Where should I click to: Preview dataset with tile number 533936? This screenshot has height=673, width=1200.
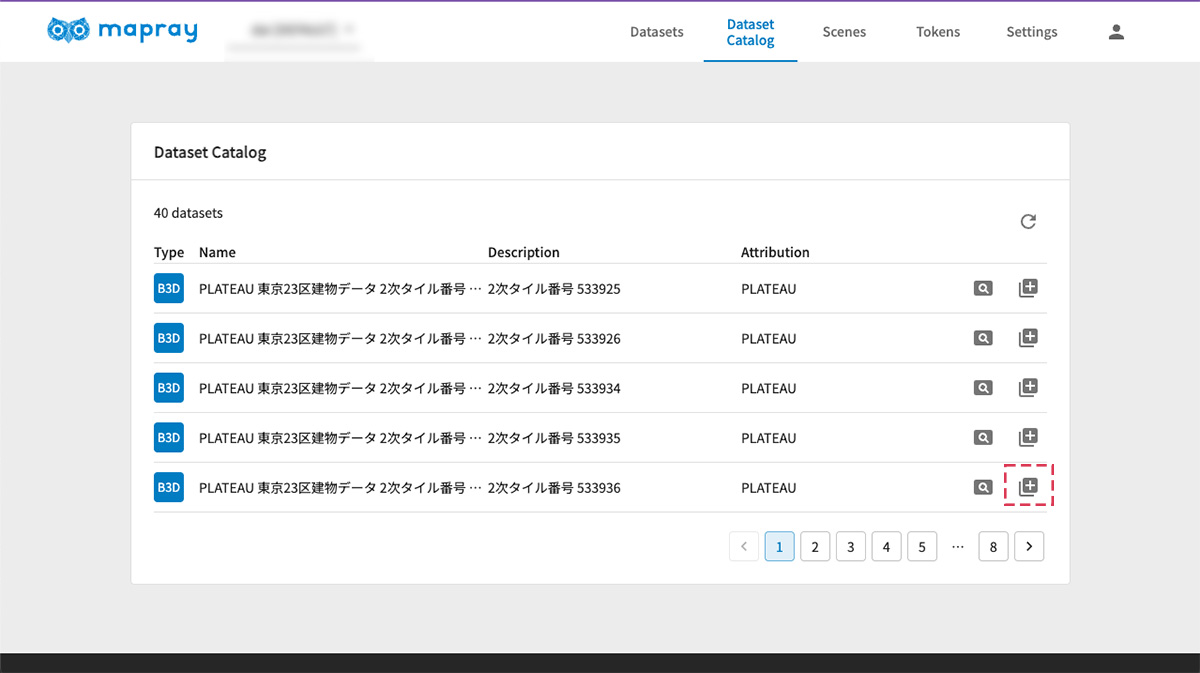983,488
